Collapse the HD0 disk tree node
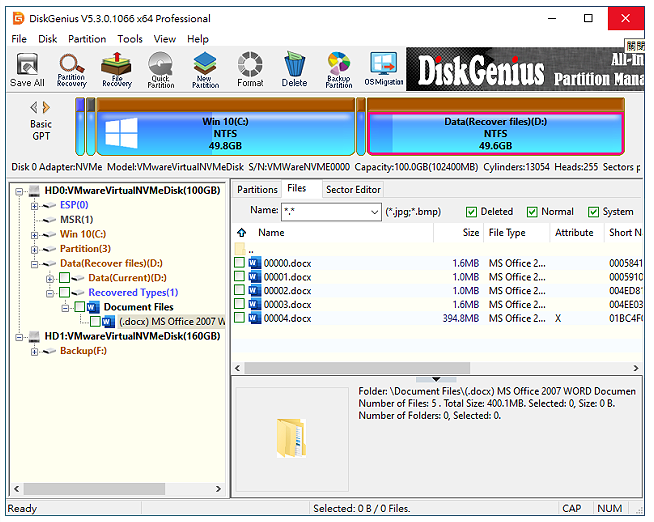The height and width of the screenshot is (522, 654). point(19,191)
